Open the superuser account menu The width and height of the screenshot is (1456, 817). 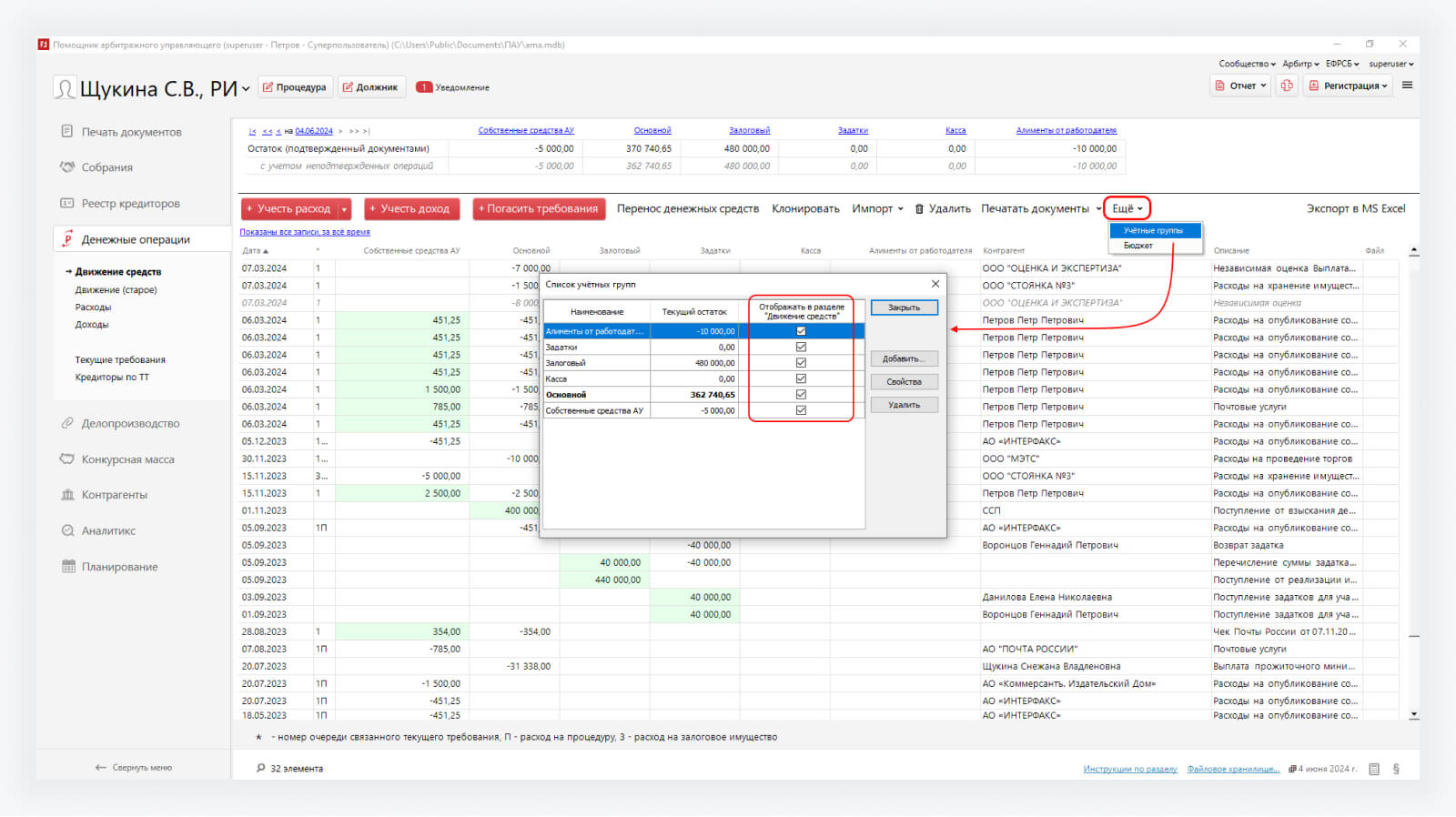tap(1391, 64)
